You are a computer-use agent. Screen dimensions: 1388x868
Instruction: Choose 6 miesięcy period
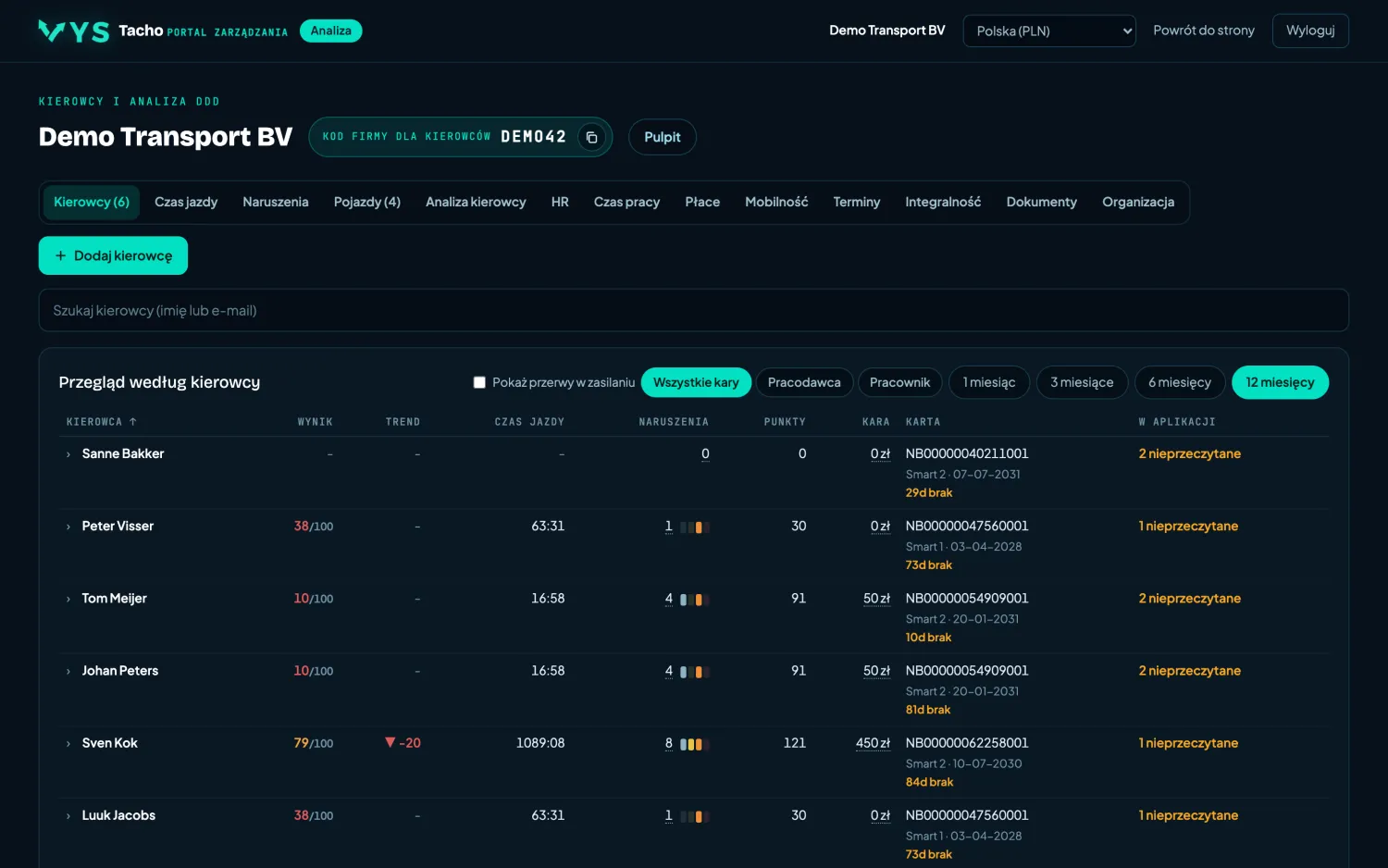(1180, 382)
